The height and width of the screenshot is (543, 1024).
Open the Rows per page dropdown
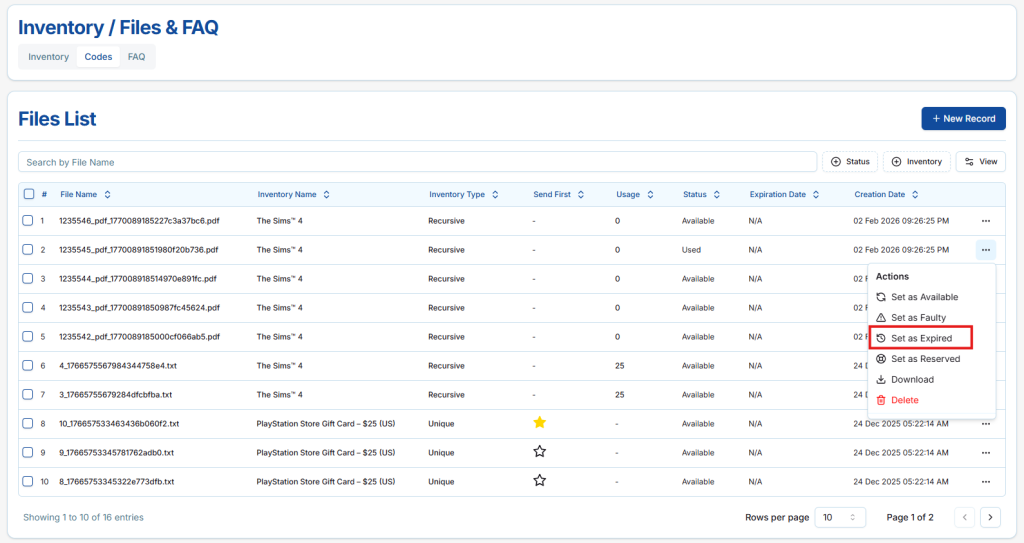click(x=840, y=517)
